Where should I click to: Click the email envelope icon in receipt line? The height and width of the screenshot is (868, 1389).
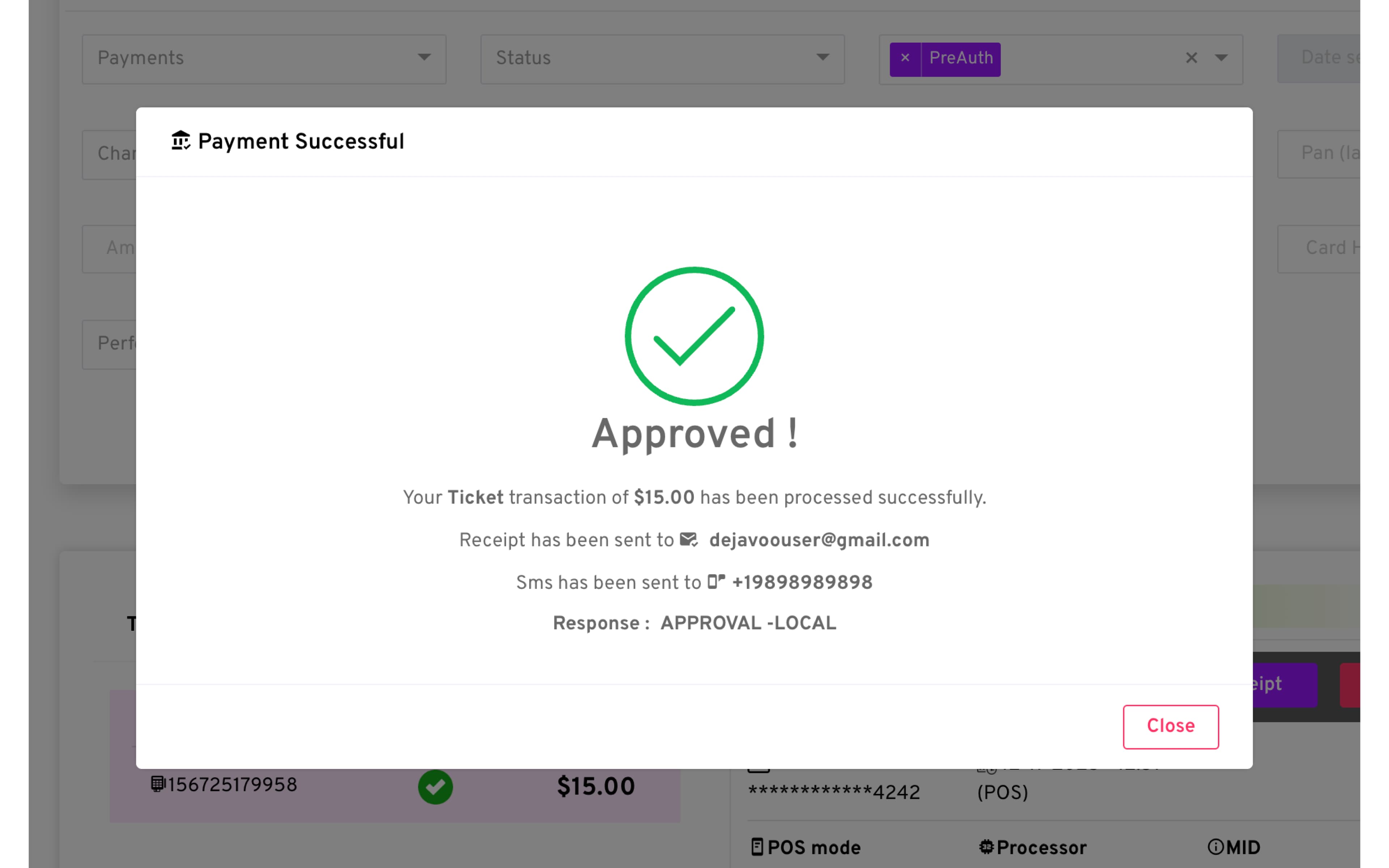[x=688, y=540]
